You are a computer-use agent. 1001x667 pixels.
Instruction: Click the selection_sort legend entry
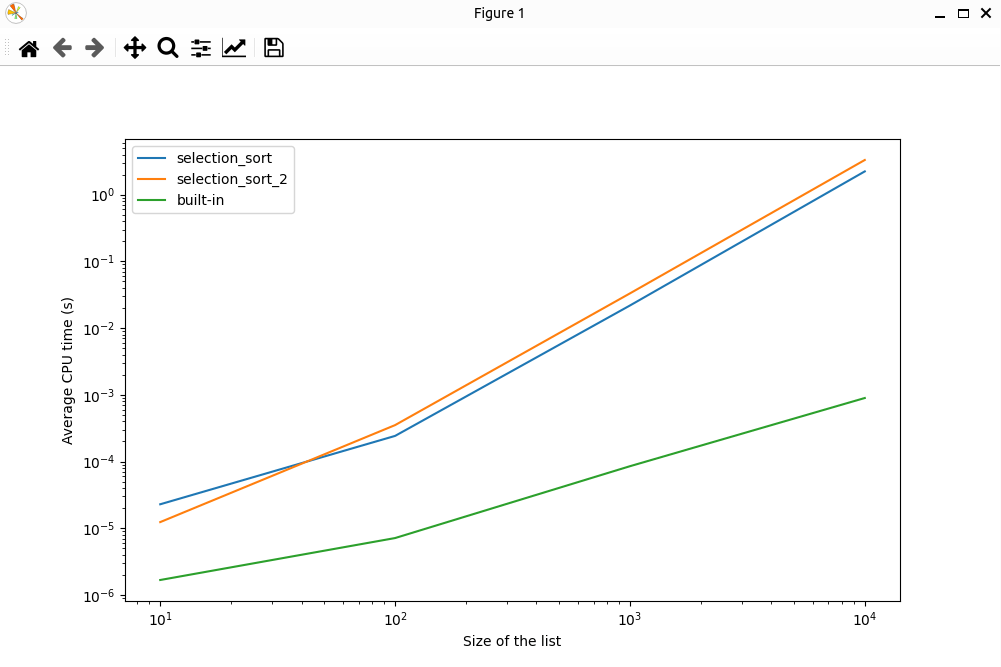[223, 158]
